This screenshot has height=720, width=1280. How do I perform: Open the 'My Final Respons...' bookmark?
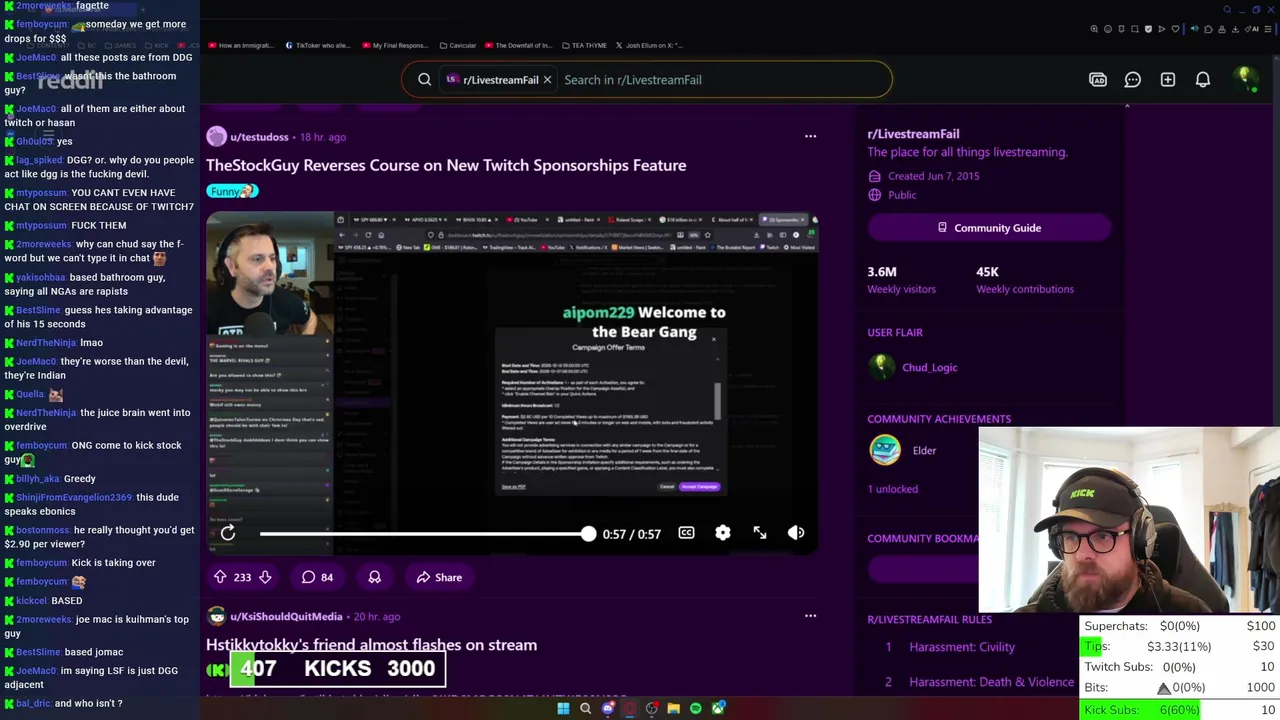pos(394,45)
